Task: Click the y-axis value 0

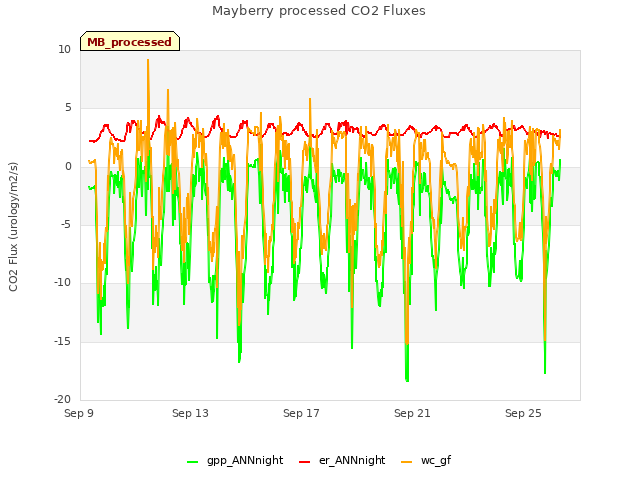Action: (x=68, y=167)
